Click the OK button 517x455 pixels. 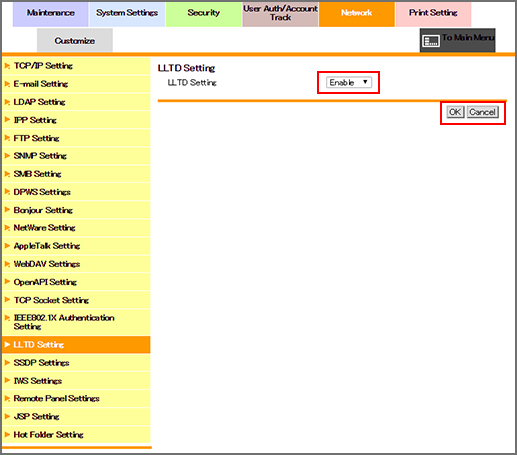click(455, 112)
